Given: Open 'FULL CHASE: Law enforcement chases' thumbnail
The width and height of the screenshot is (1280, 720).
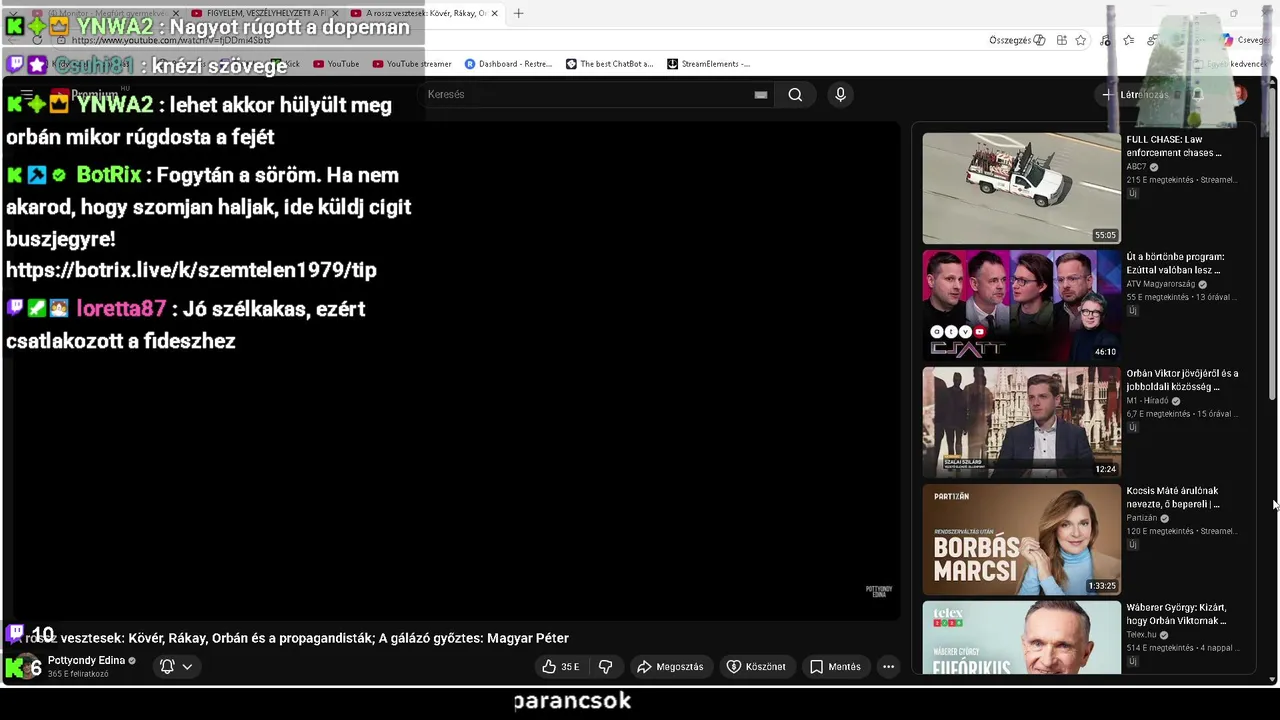Looking at the screenshot, I should click(x=1021, y=188).
